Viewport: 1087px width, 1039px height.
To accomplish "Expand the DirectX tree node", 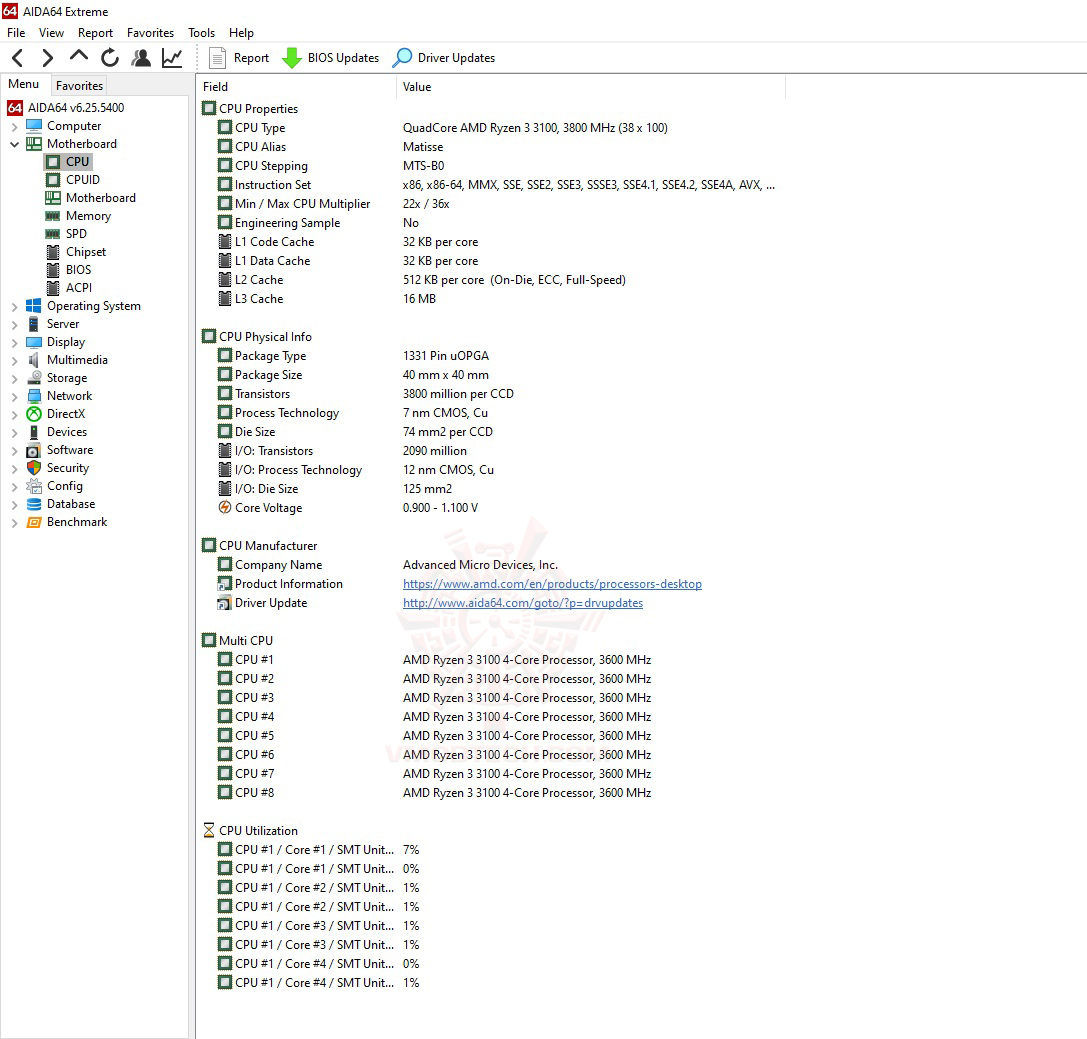I will [15, 414].
